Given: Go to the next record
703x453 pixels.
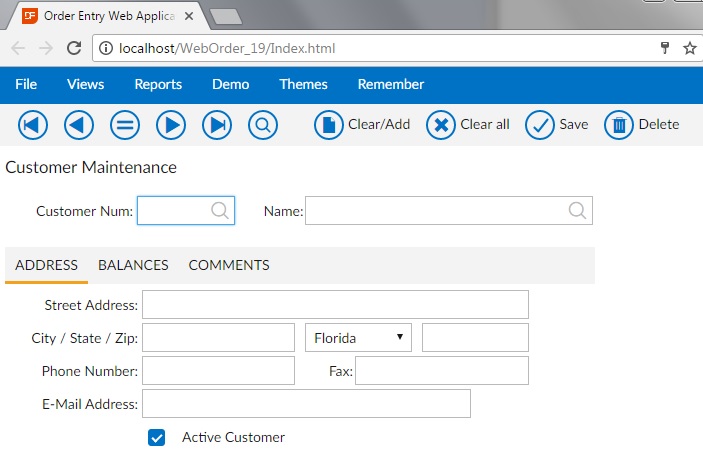Looking at the screenshot, I should [x=171, y=125].
